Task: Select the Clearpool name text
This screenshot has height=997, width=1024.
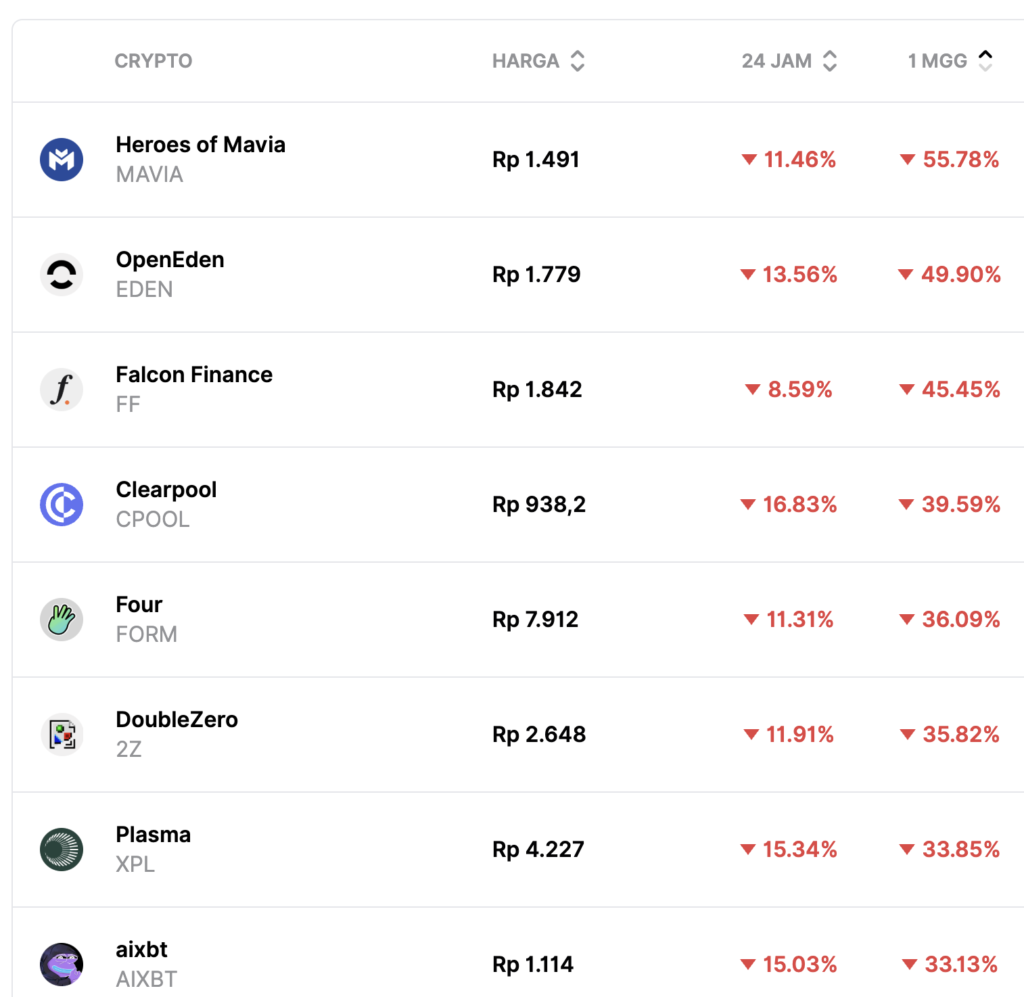Action: coord(166,490)
